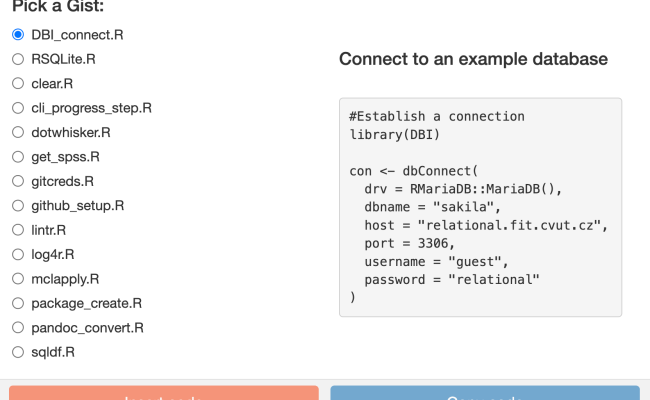Choose the get_spss.R gist
This screenshot has width=650, height=400.
point(18,157)
